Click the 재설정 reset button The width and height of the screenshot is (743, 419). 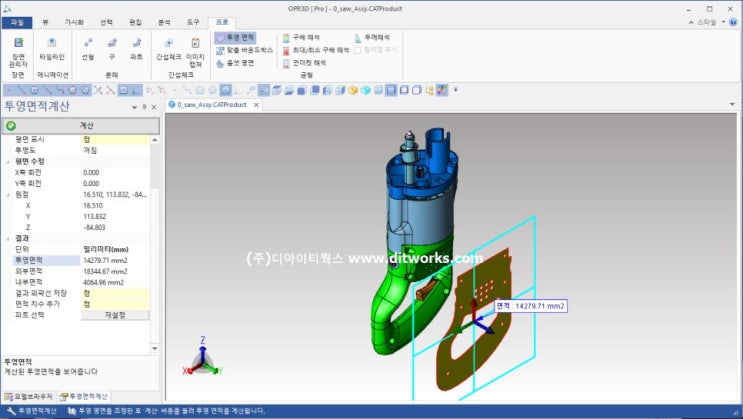pos(115,315)
